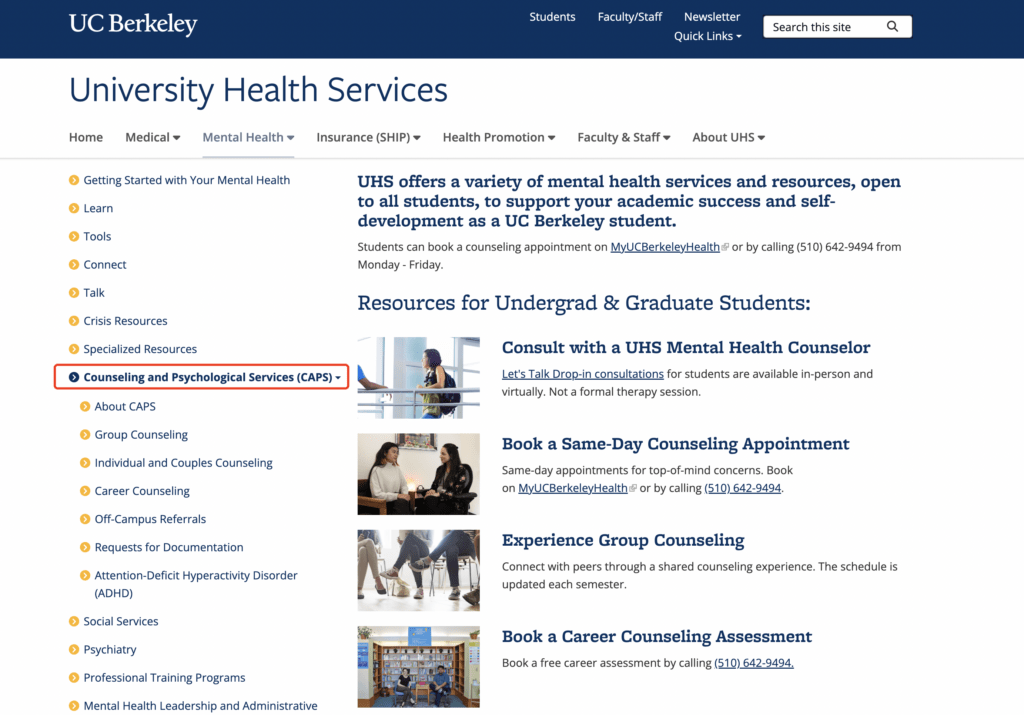Click orange bullet beside Social Services
This screenshot has width=1024, height=715.
74,621
